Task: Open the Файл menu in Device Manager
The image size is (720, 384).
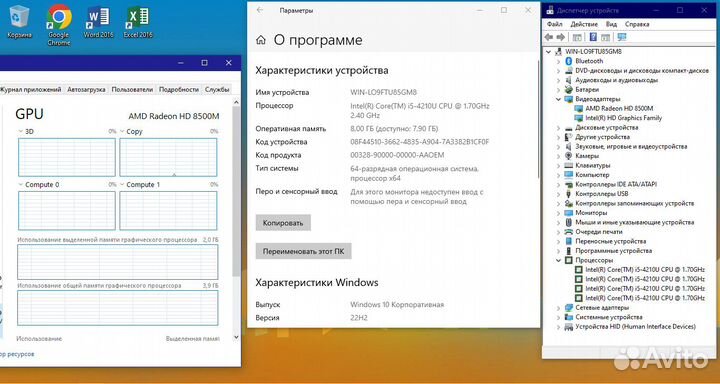Action: (x=554, y=24)
